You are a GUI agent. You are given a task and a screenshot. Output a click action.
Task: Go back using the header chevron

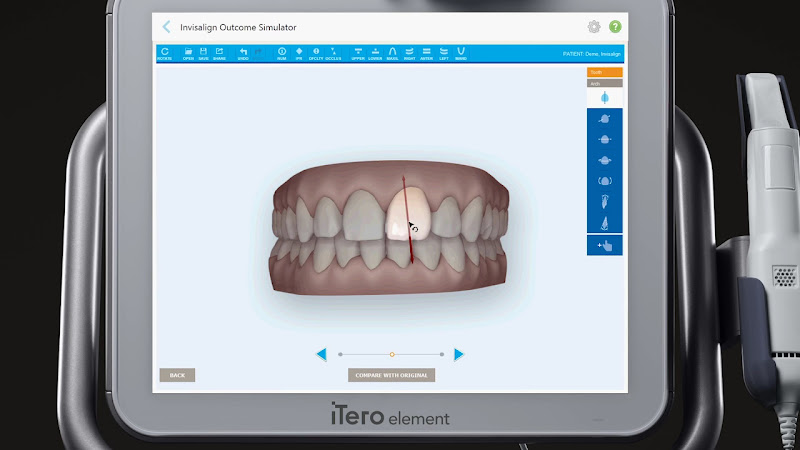coord(166,27)
